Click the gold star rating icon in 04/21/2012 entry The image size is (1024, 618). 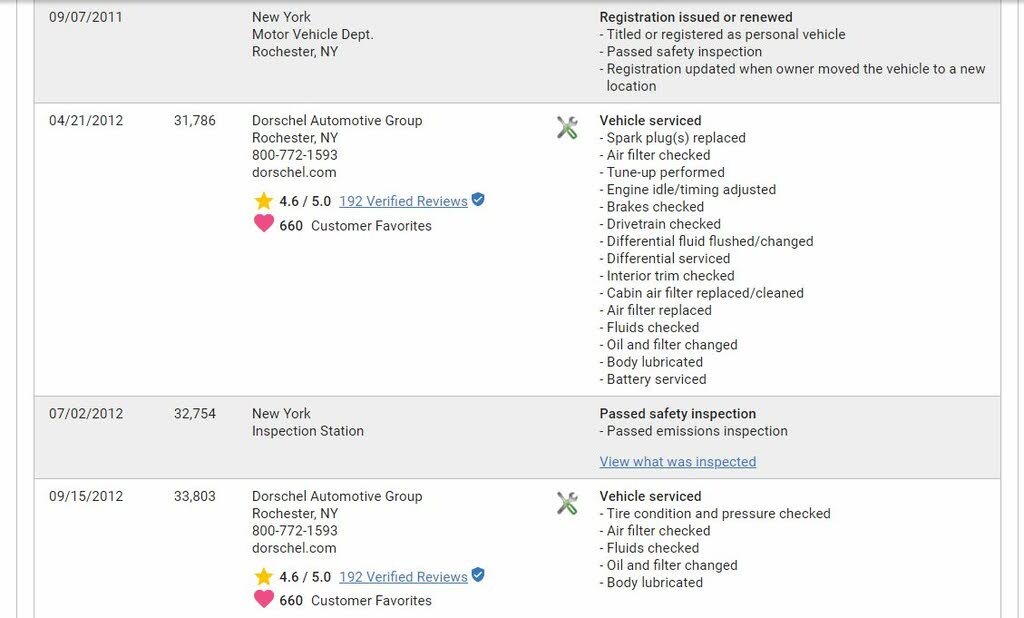pyautogui.click(x=264, y=201)
